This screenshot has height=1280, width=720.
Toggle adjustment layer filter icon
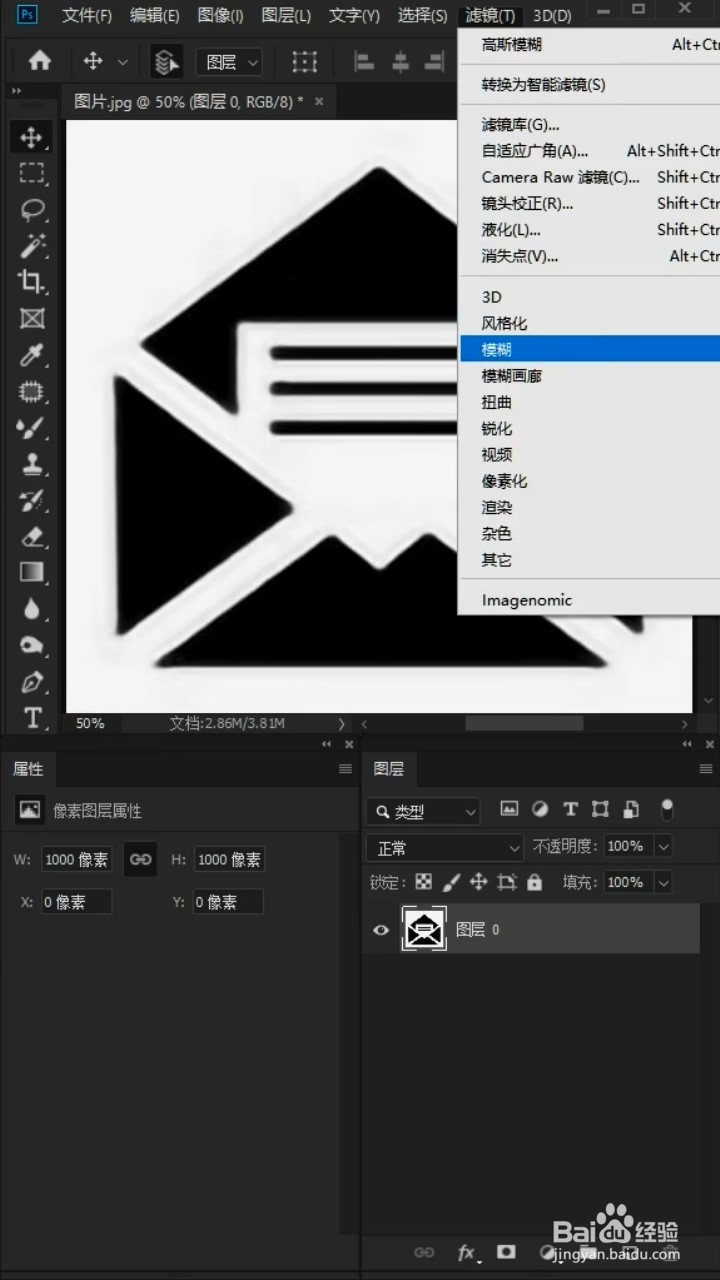tap(540, 809)
